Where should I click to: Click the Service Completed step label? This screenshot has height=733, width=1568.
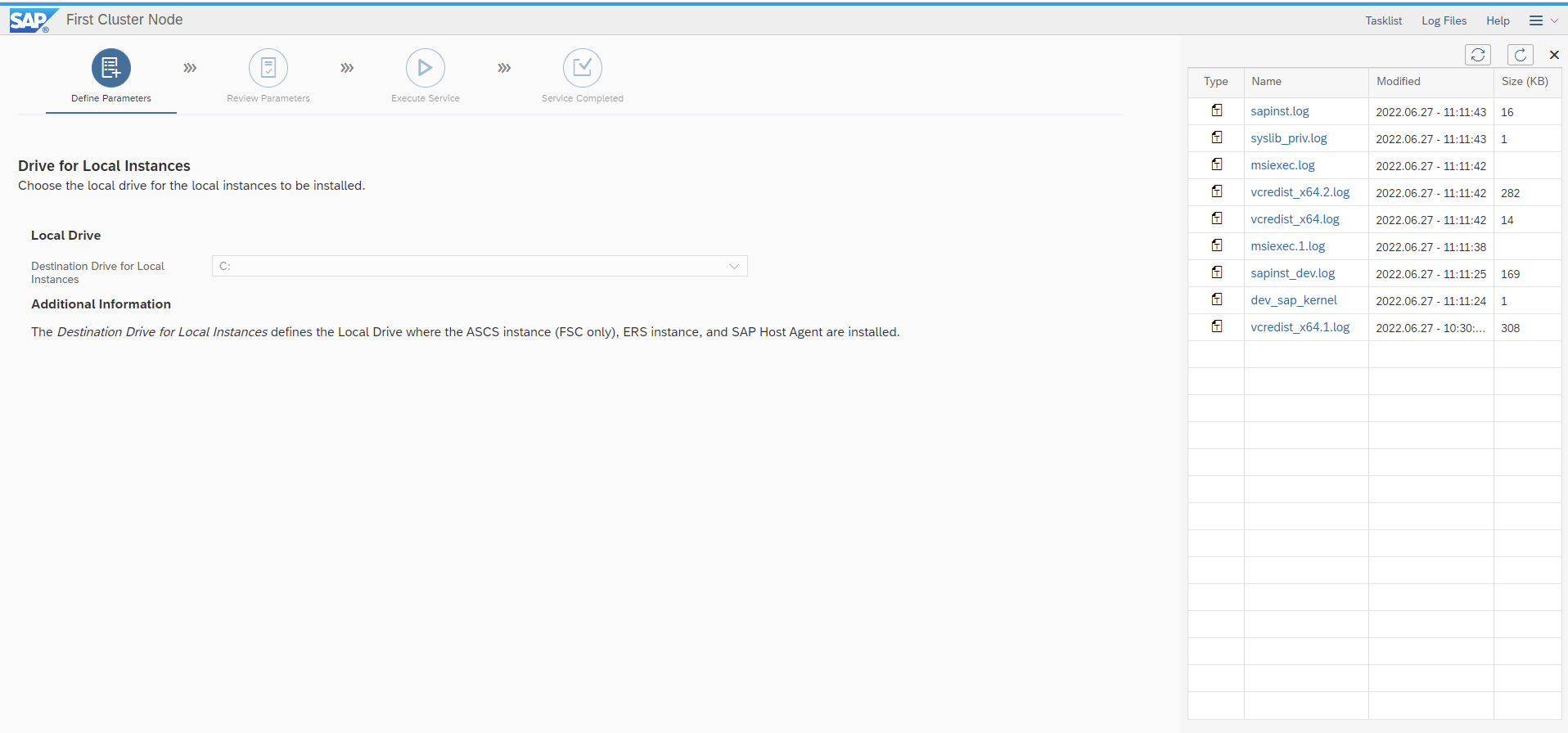click(583, 98)
